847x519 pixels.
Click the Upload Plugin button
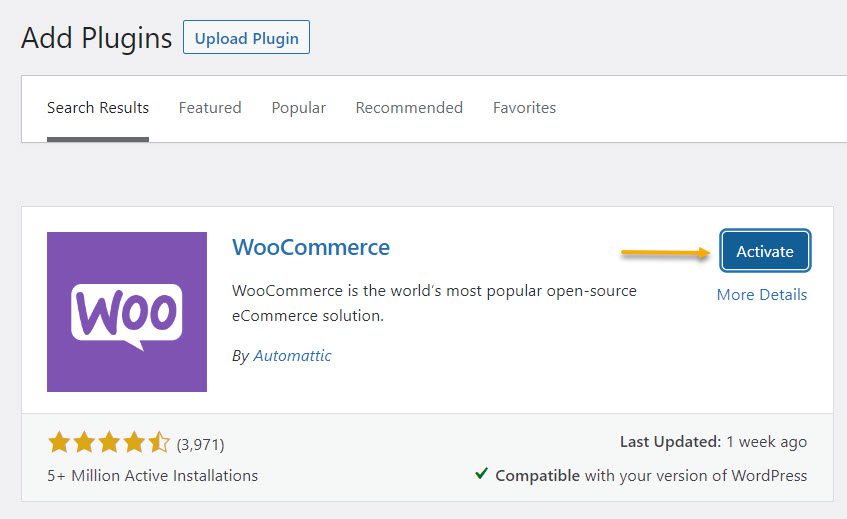(x=246, y=37)
